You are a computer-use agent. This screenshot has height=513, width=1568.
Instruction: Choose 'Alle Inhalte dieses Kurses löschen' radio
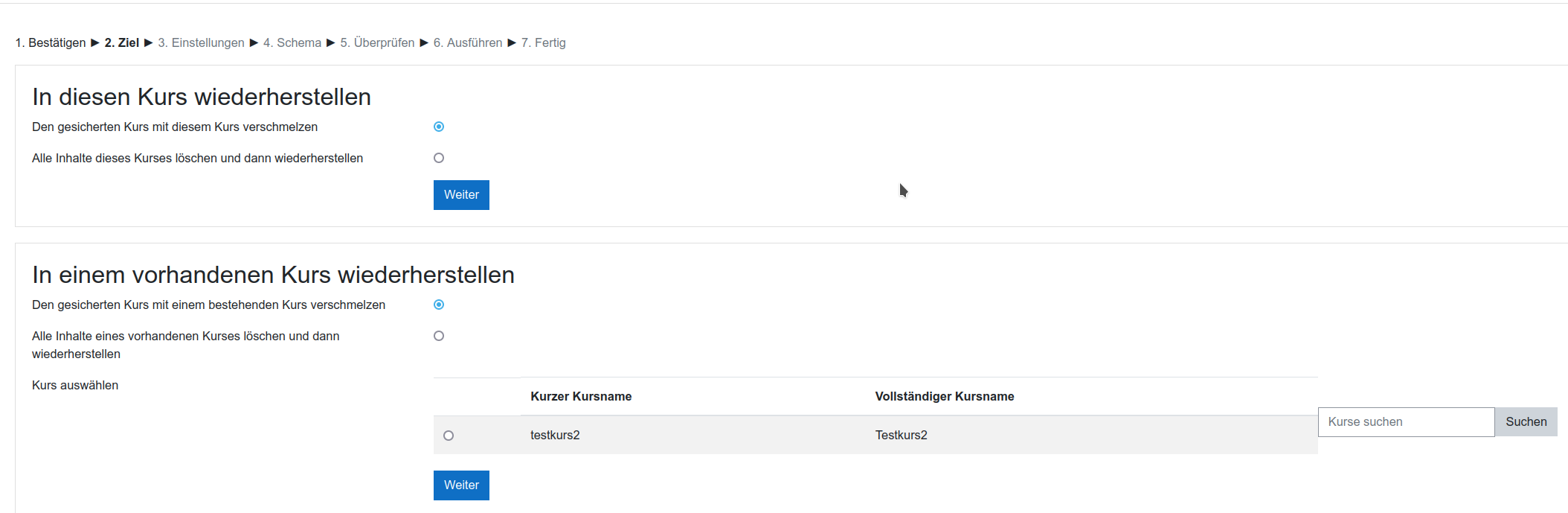pyautogui.click(x=439, y=158)
